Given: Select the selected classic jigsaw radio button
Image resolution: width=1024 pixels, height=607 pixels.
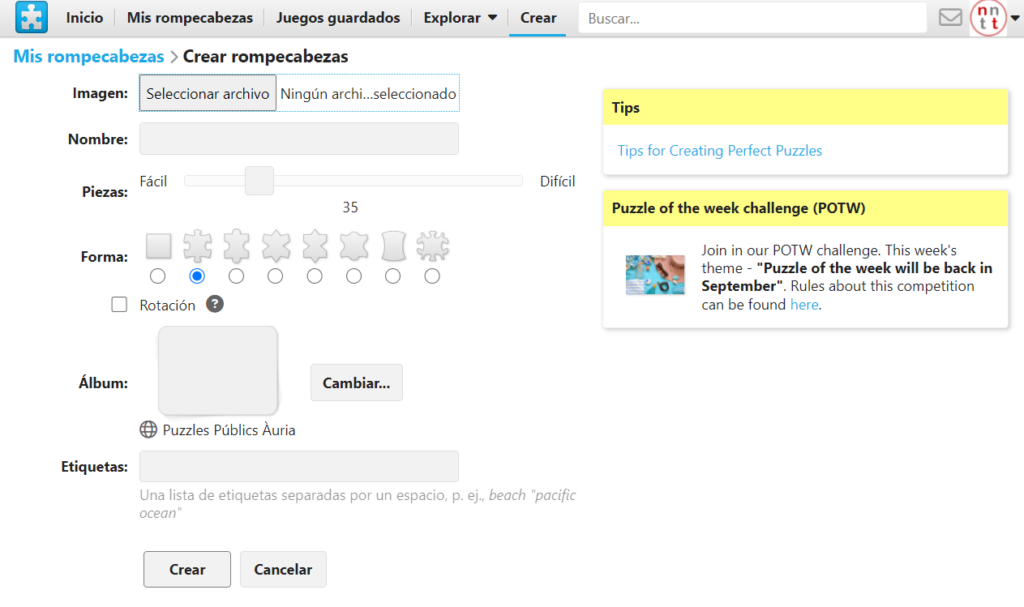Looking at the screenshot, I should [x=197, y=276].
